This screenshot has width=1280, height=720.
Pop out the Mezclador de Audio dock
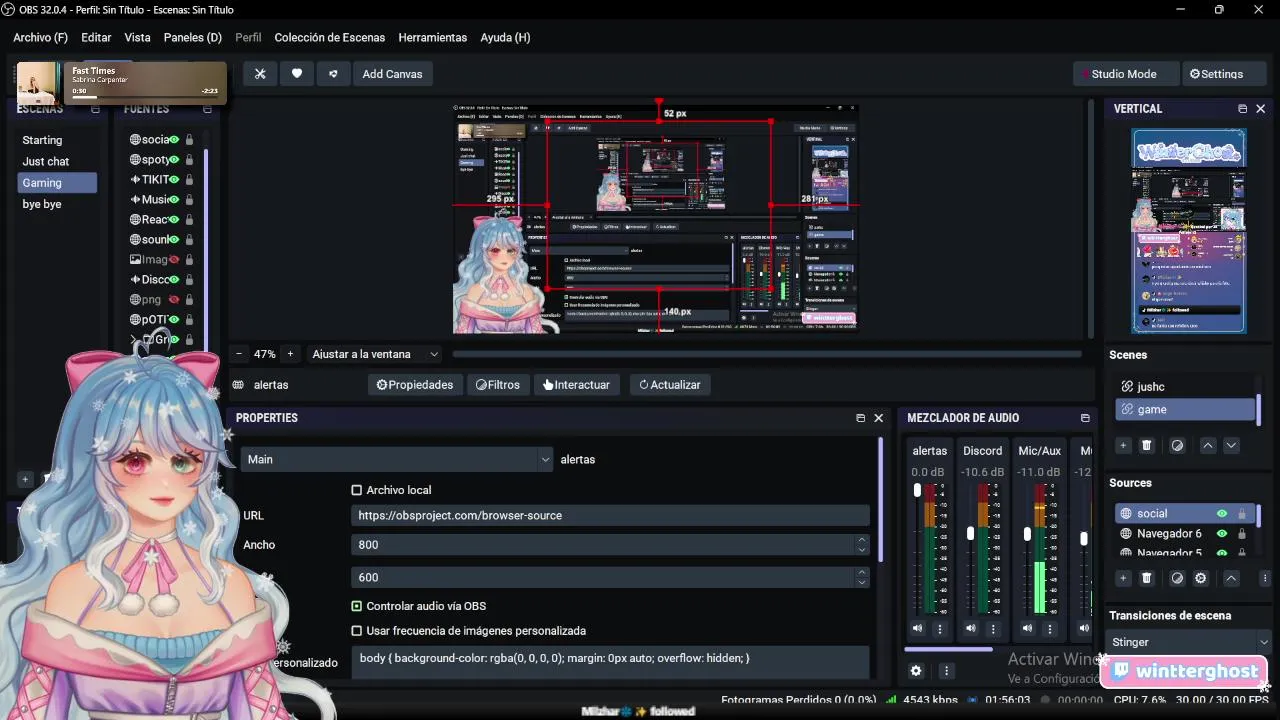(1085, 418)
